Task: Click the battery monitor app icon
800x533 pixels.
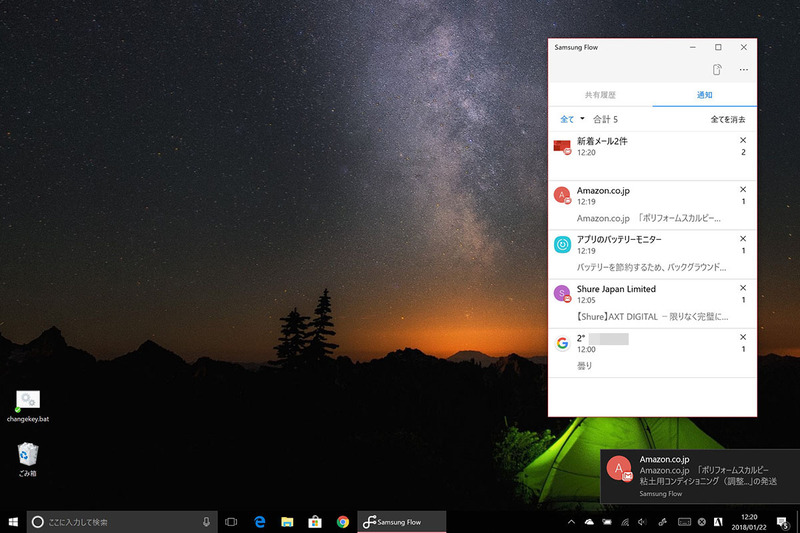Action: tap(562, 244)
